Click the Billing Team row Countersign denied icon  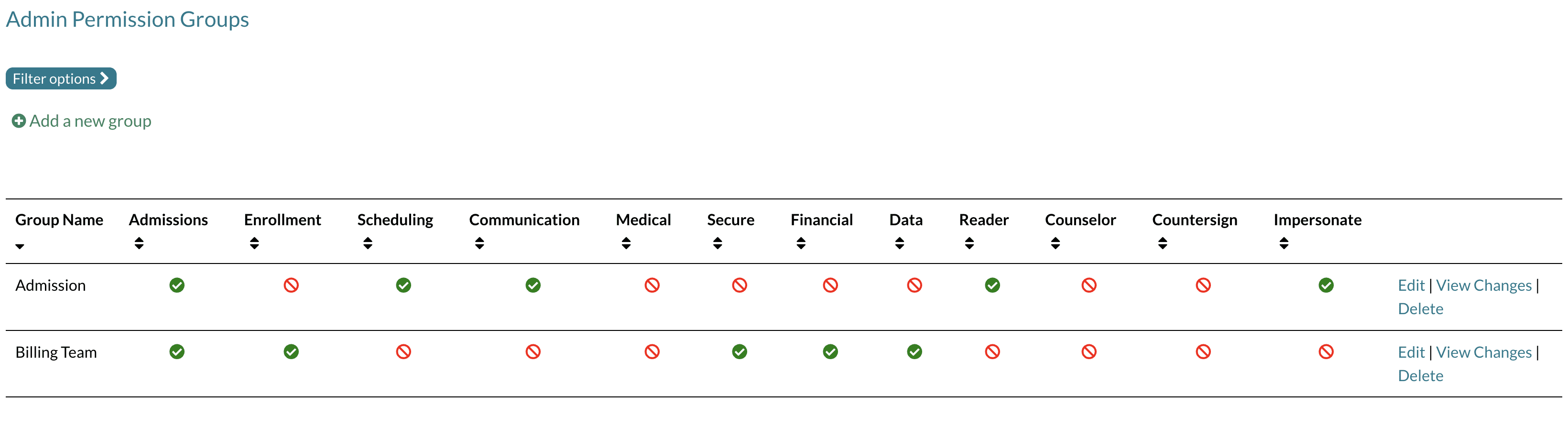1203,352
